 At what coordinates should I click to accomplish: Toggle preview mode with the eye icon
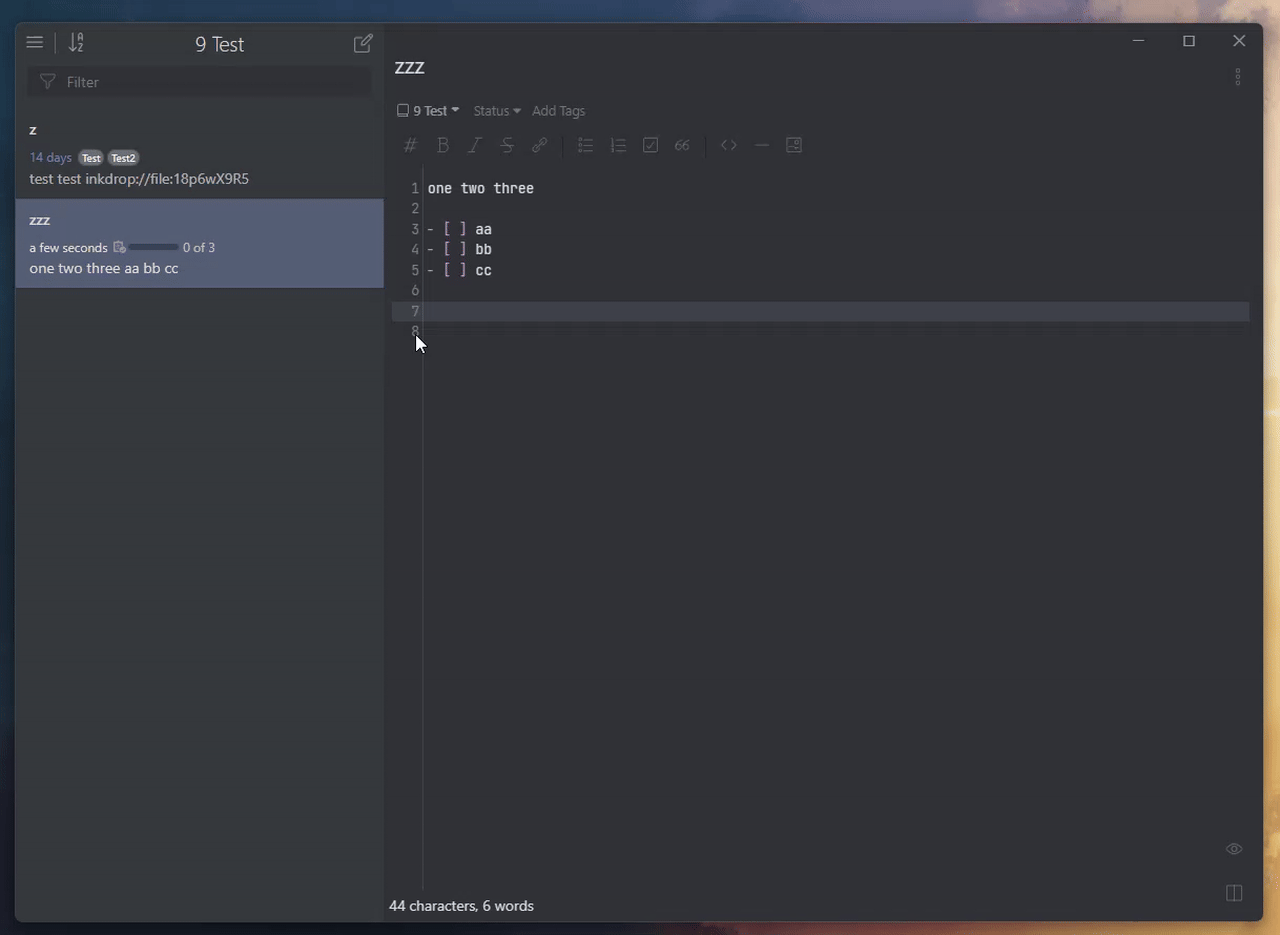[x=1234, y=849]
